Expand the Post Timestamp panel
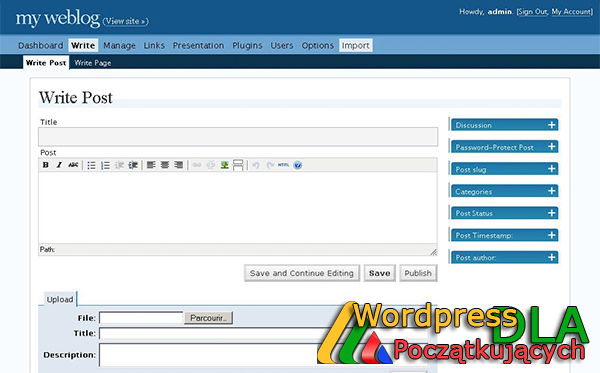Viewport: 600px width, 373px height. point(504,235)
